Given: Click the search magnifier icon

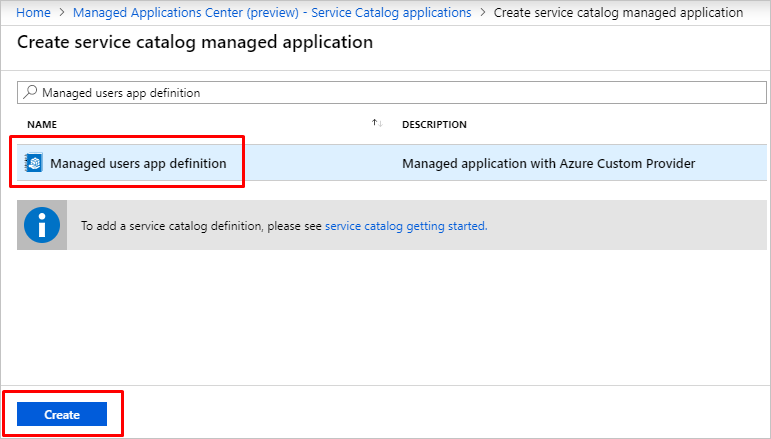Looking at the screenshot, I should click(x=30, y=92).
